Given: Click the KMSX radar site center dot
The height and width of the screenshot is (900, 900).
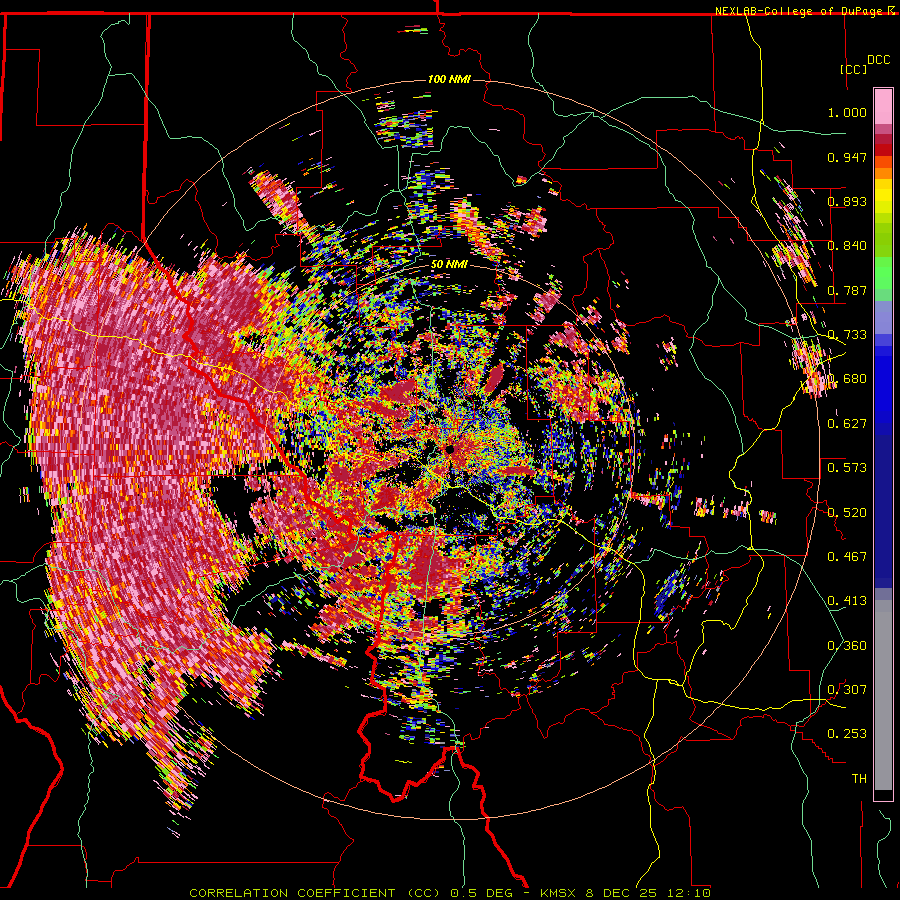Looking at the screenshot, I should pyautogui.click(x=450, y=449).
